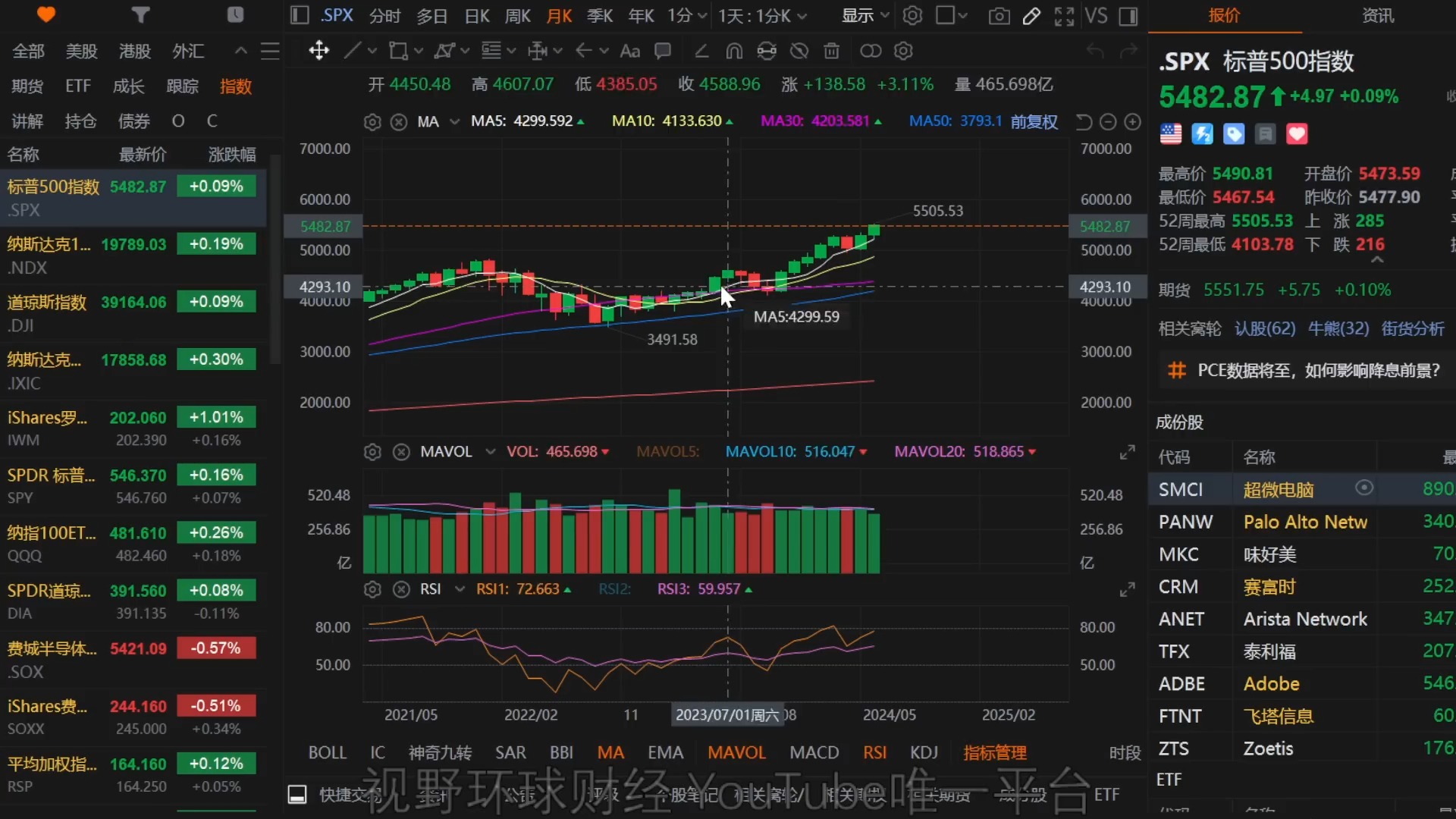Select the measurement range tool
This screenshot has width=1456, height=819.
[x=538, y=51]
